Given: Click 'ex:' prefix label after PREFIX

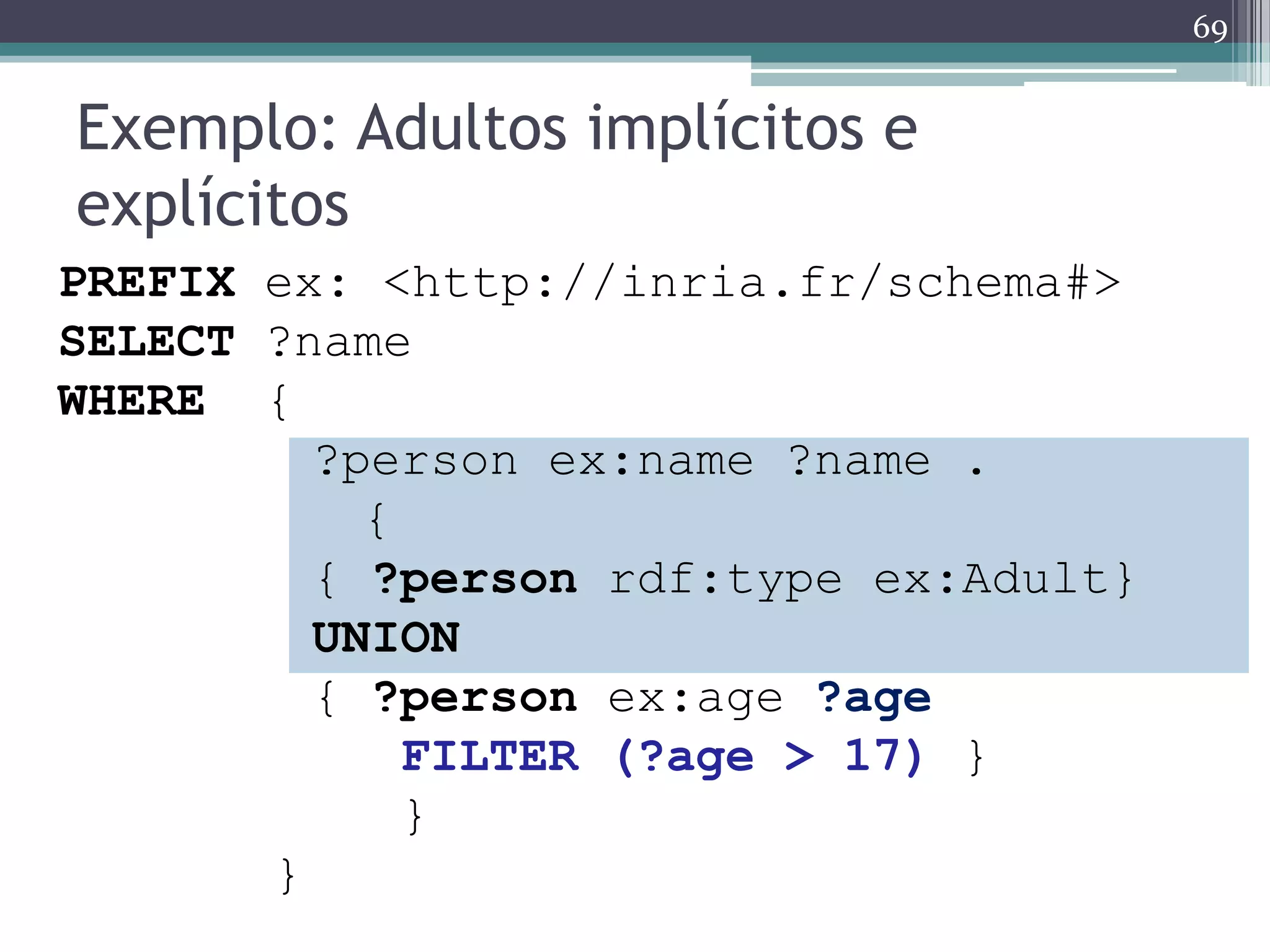Looking at the screenshot, I should [x=306, y=284].
